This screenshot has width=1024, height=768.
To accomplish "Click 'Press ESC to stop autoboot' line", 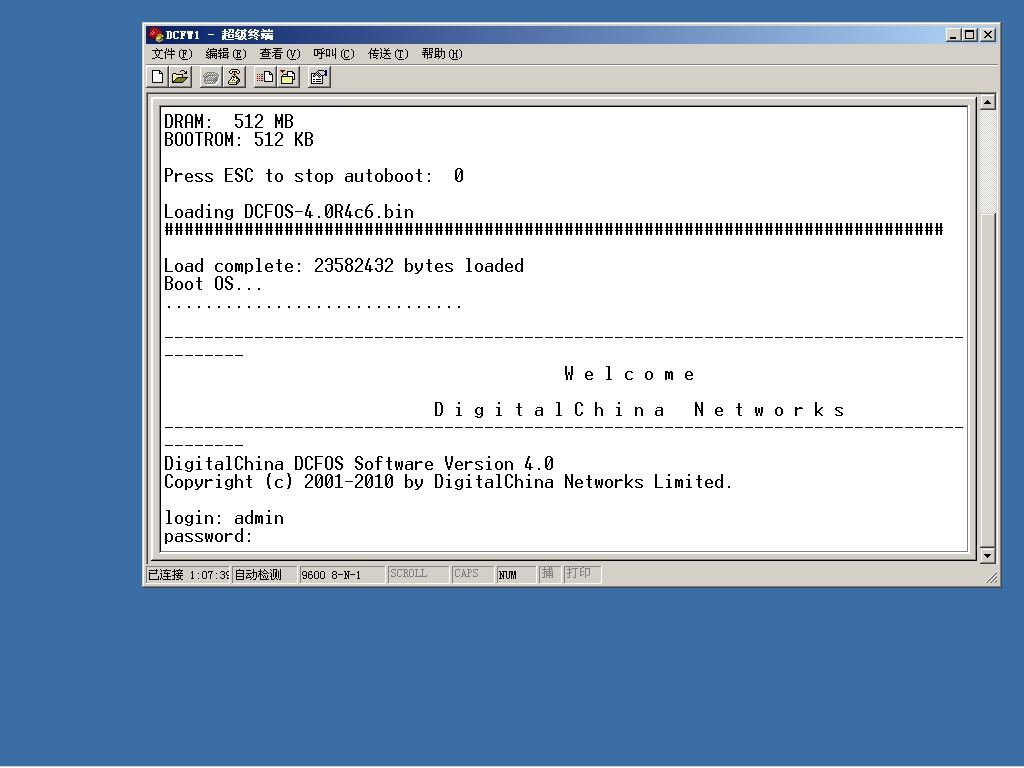I will coord(313,176).
